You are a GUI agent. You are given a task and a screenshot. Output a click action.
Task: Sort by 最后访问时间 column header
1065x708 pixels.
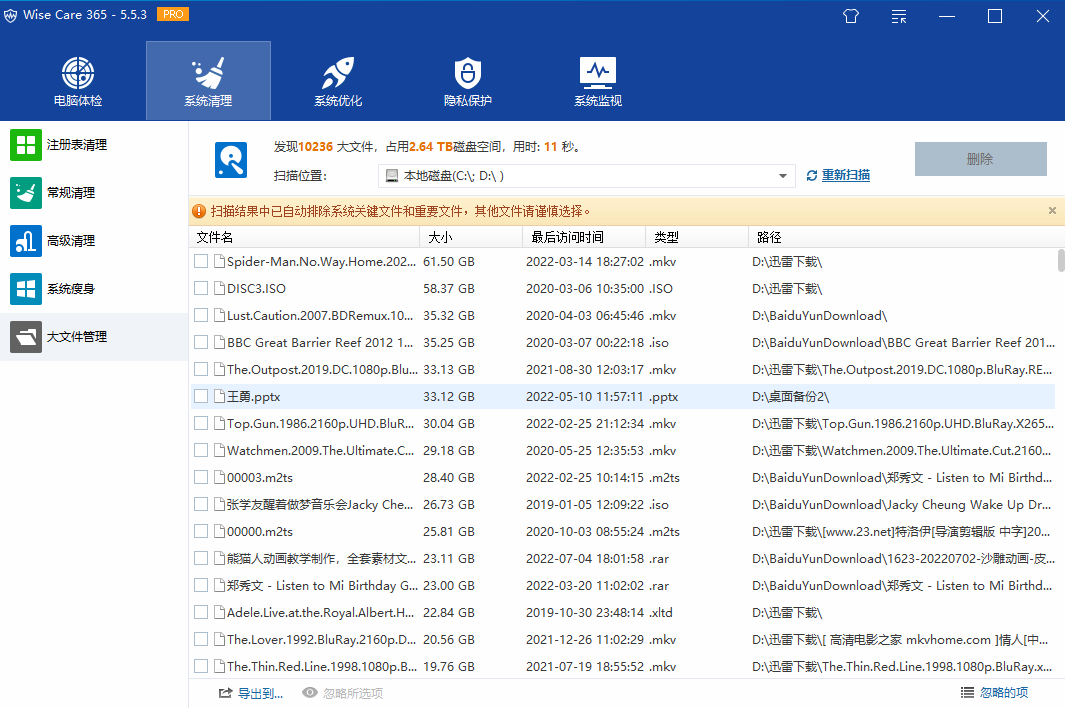(583, 237)
